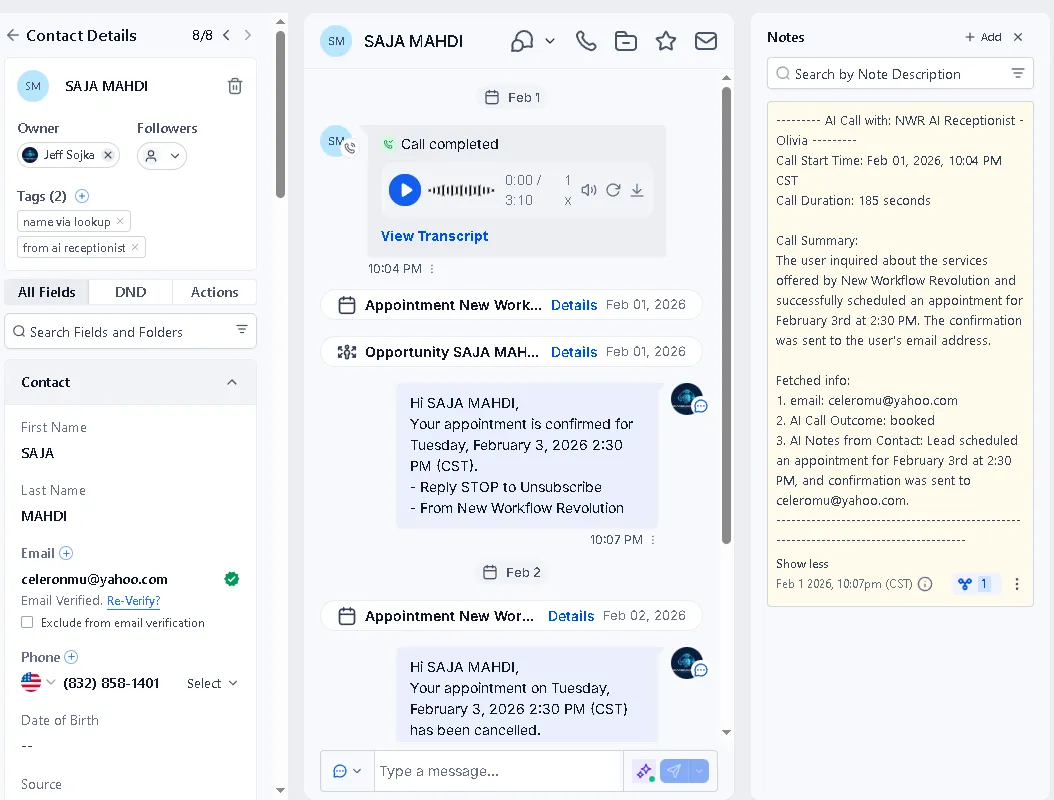Viewport: 1054px width, 800px height.
Task: Delete the SAJA MAHDI contact
Action: coord(235,86)
